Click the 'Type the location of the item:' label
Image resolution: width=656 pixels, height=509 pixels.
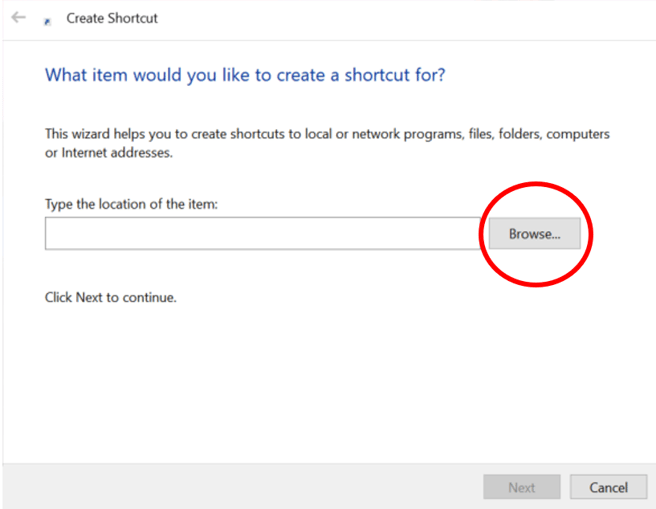click(131, 204)
